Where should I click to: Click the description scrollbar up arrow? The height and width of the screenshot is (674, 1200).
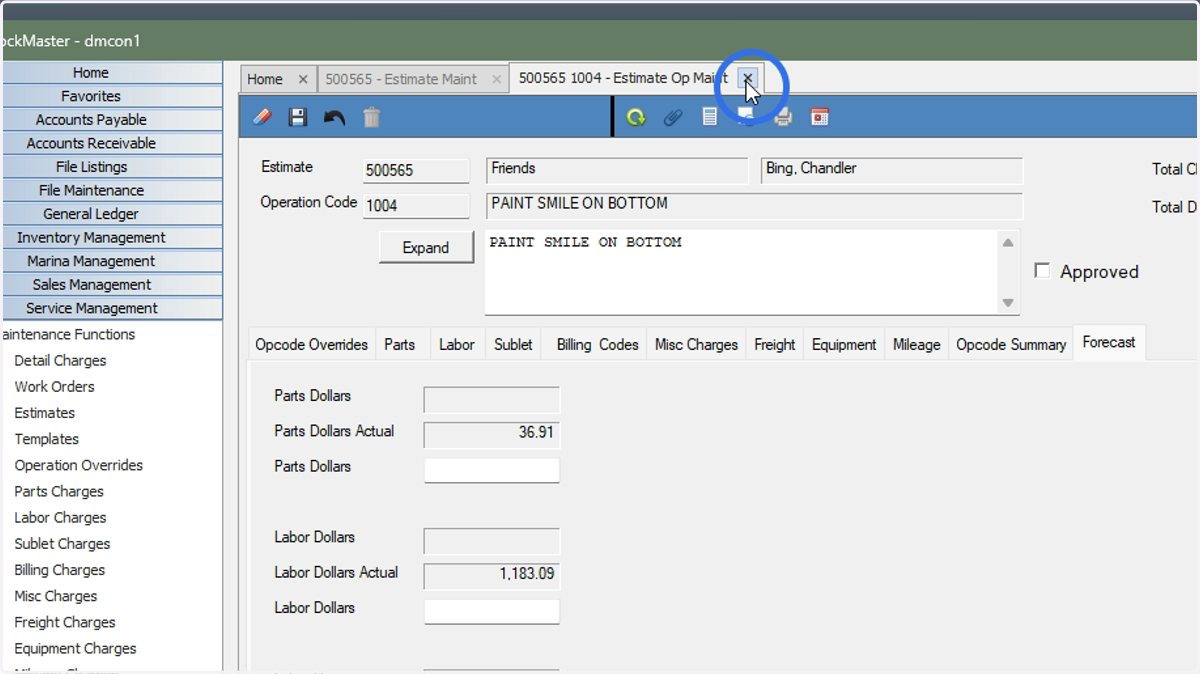[1008, 242]
